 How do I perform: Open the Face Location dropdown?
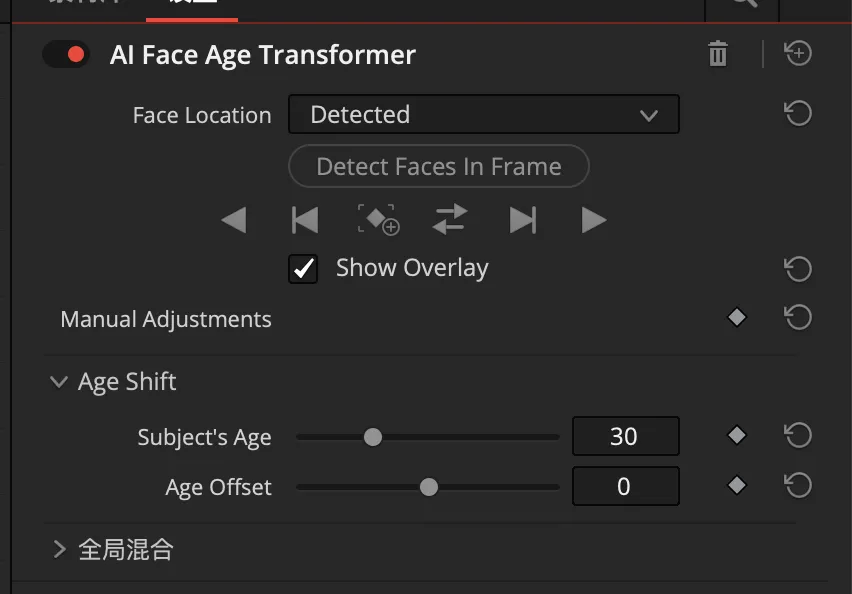click(x=483, y=115)
